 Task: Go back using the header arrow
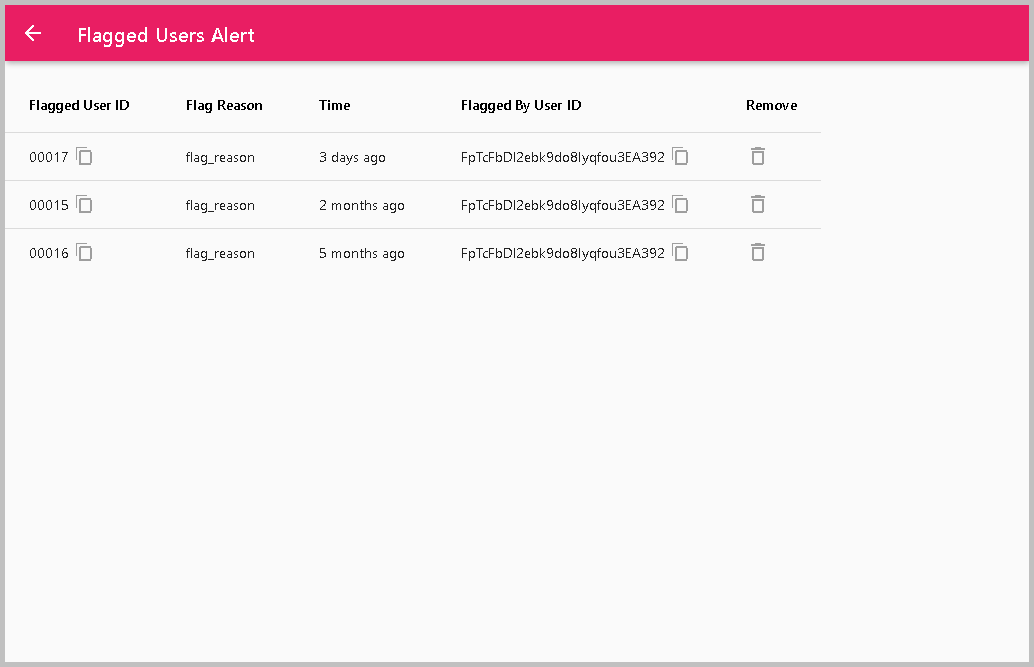(x=32, y=34)
